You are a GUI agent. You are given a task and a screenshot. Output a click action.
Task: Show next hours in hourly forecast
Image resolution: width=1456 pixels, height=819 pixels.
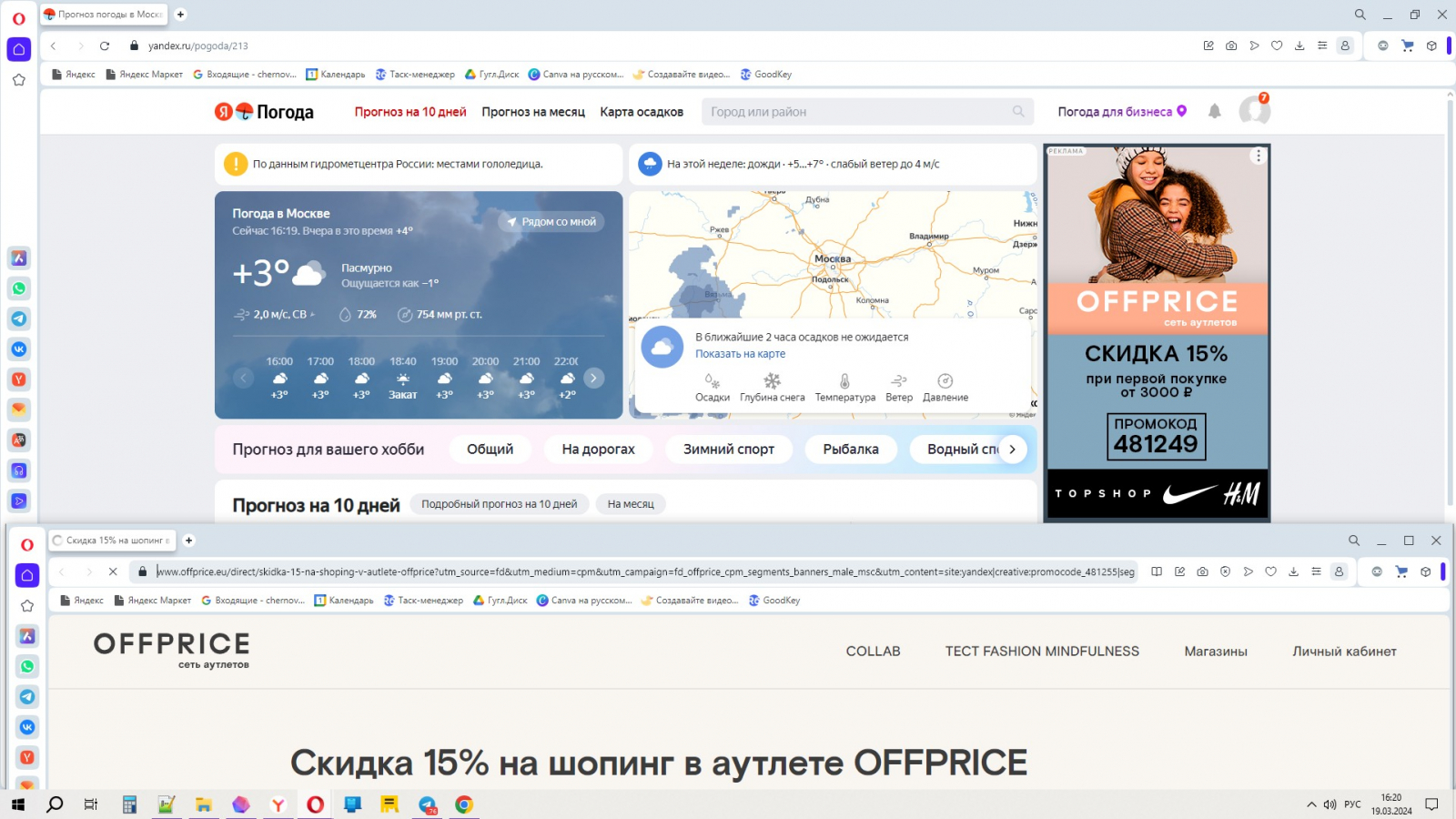[x=593, y=378]
